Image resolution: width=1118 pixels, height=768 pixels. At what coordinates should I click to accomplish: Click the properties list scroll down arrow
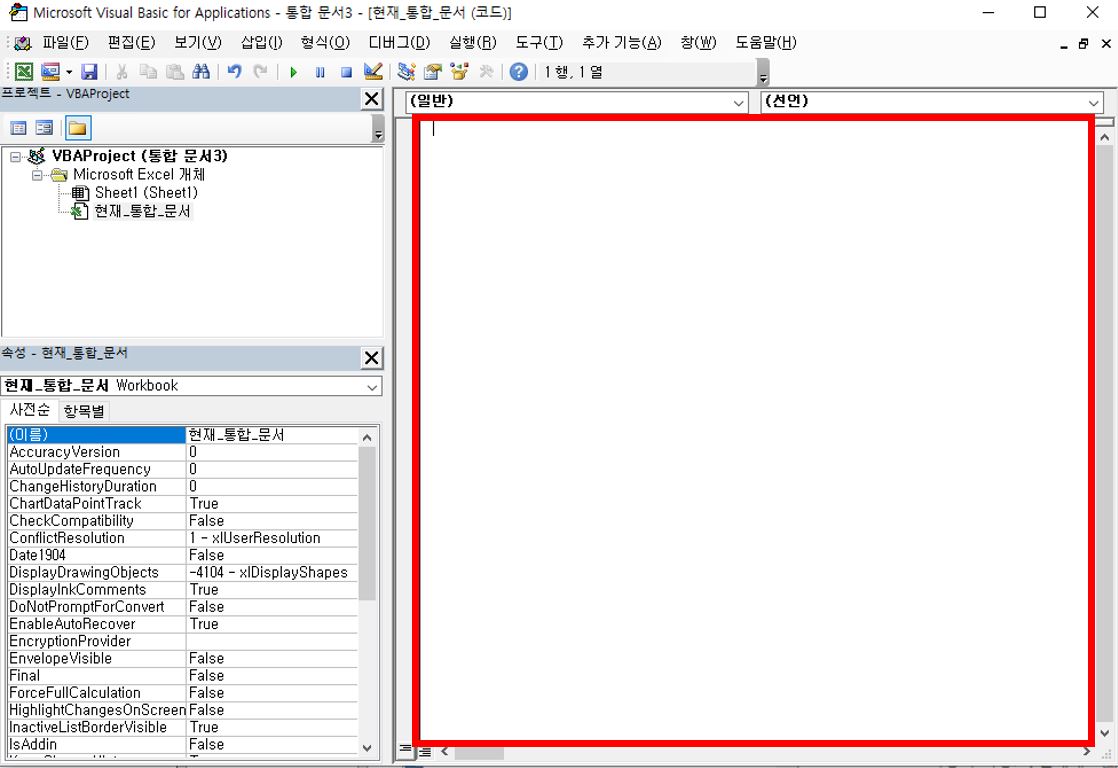367,747
